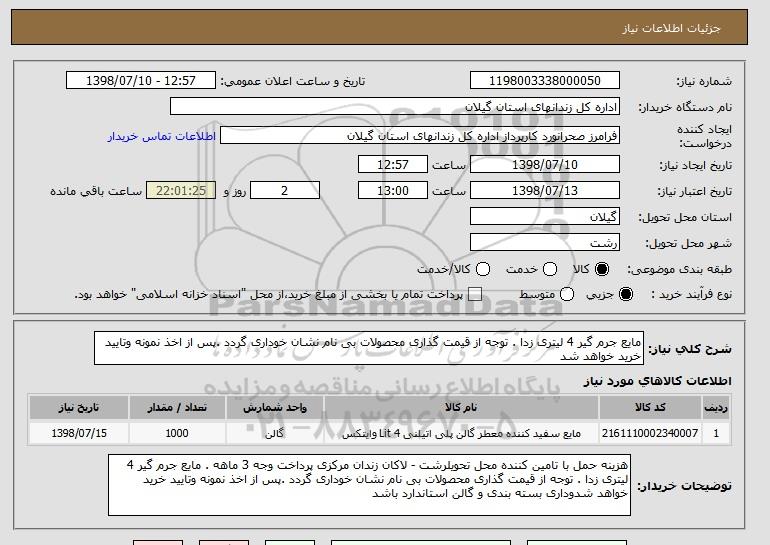Click the announcement date field 1398/07/10 - 12:57

tap(141, 81)
